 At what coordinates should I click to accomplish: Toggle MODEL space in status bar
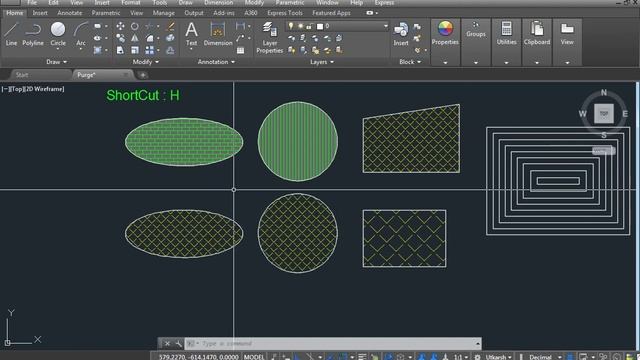click(x=253, y=357)
